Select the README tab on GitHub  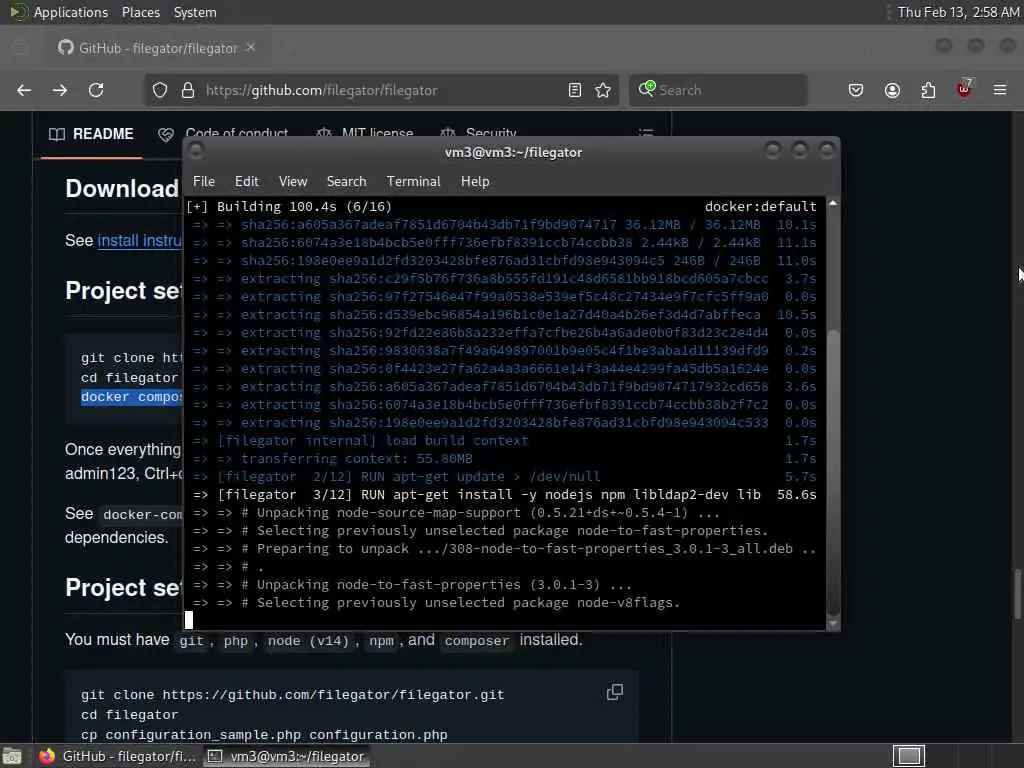coord(91,134)
